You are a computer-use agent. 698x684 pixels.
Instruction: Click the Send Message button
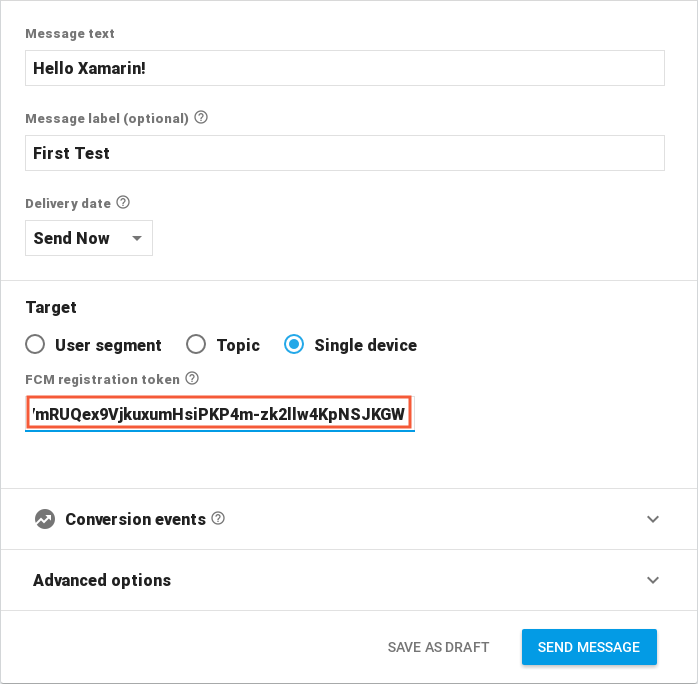click(588, 647)
